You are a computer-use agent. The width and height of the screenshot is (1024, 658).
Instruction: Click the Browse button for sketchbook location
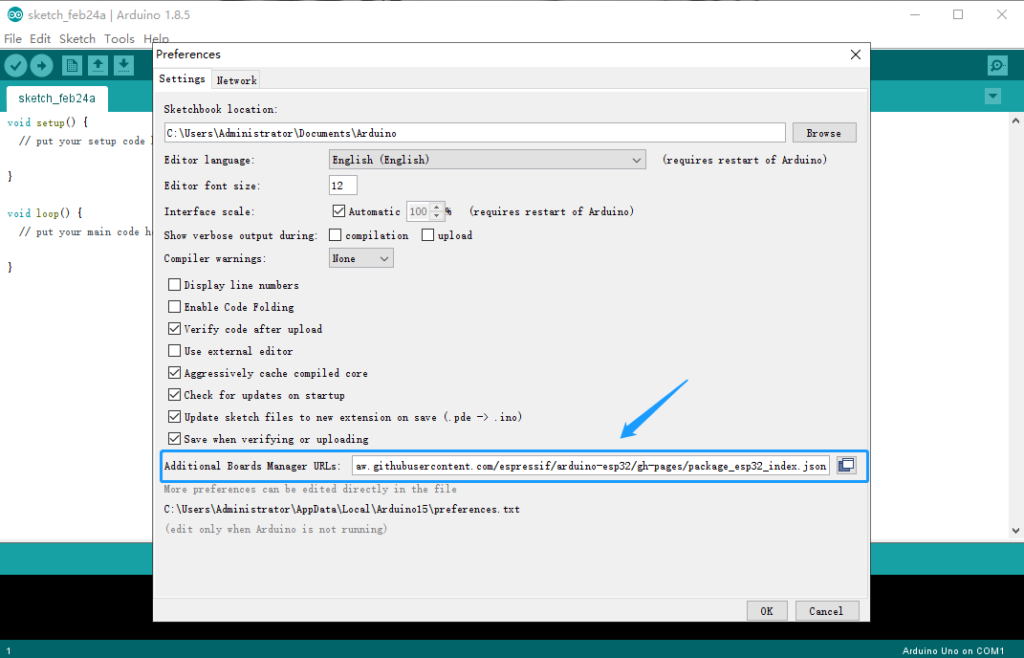pos(823,132)
